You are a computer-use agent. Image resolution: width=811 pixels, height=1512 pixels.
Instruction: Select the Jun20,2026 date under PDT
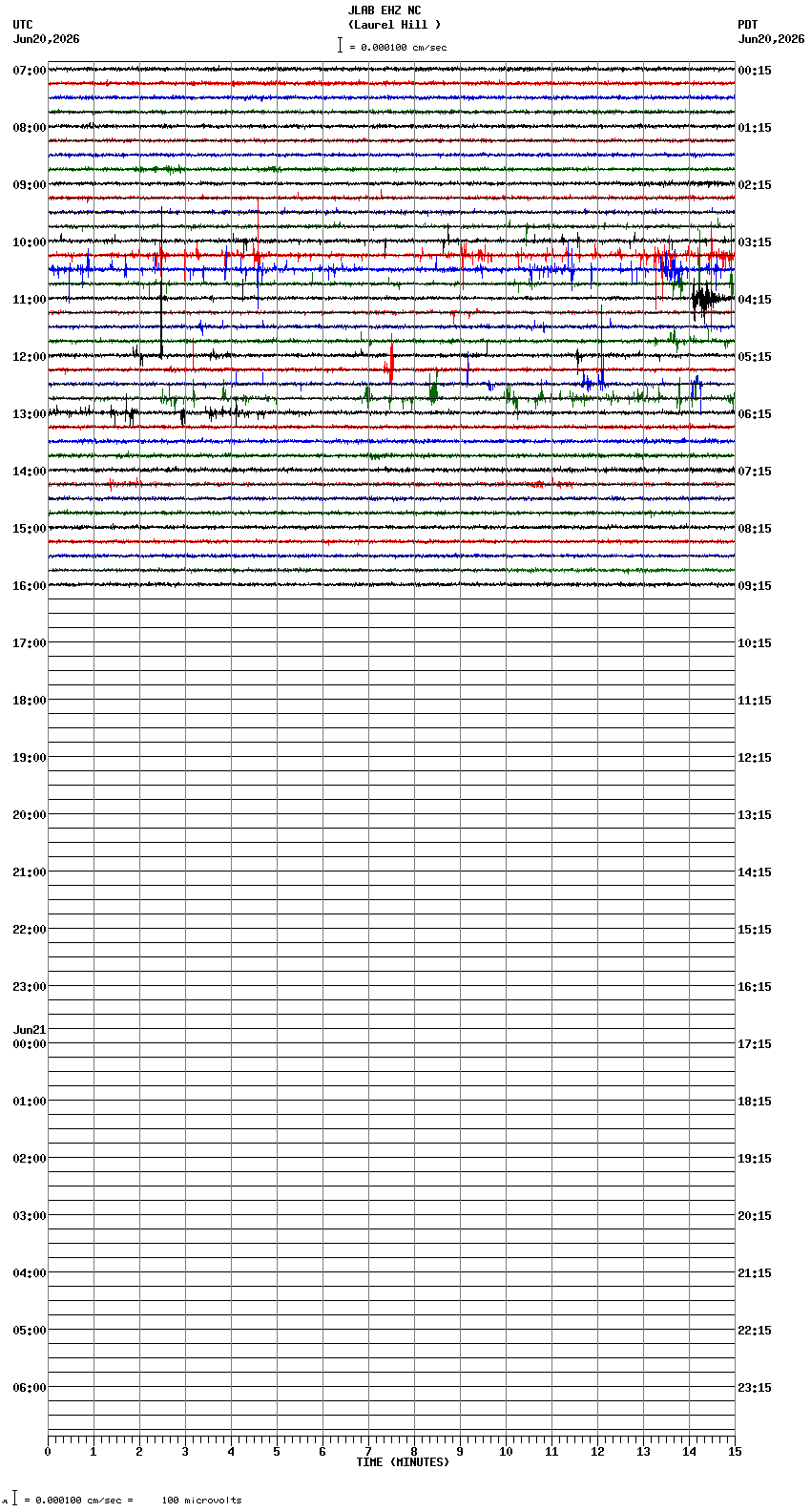[x=771, y=39]
